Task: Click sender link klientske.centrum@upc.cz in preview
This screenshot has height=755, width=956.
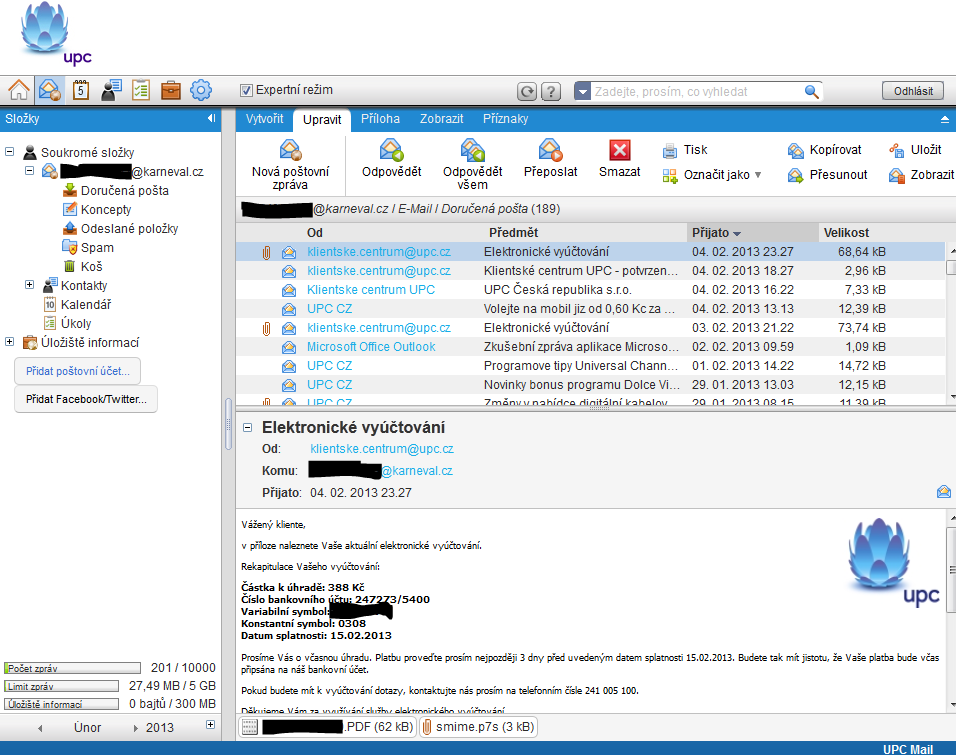Action: coord(382,449)
